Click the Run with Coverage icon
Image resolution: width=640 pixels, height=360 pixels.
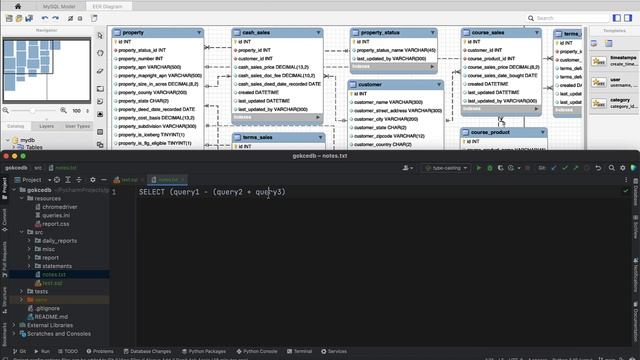500,168
